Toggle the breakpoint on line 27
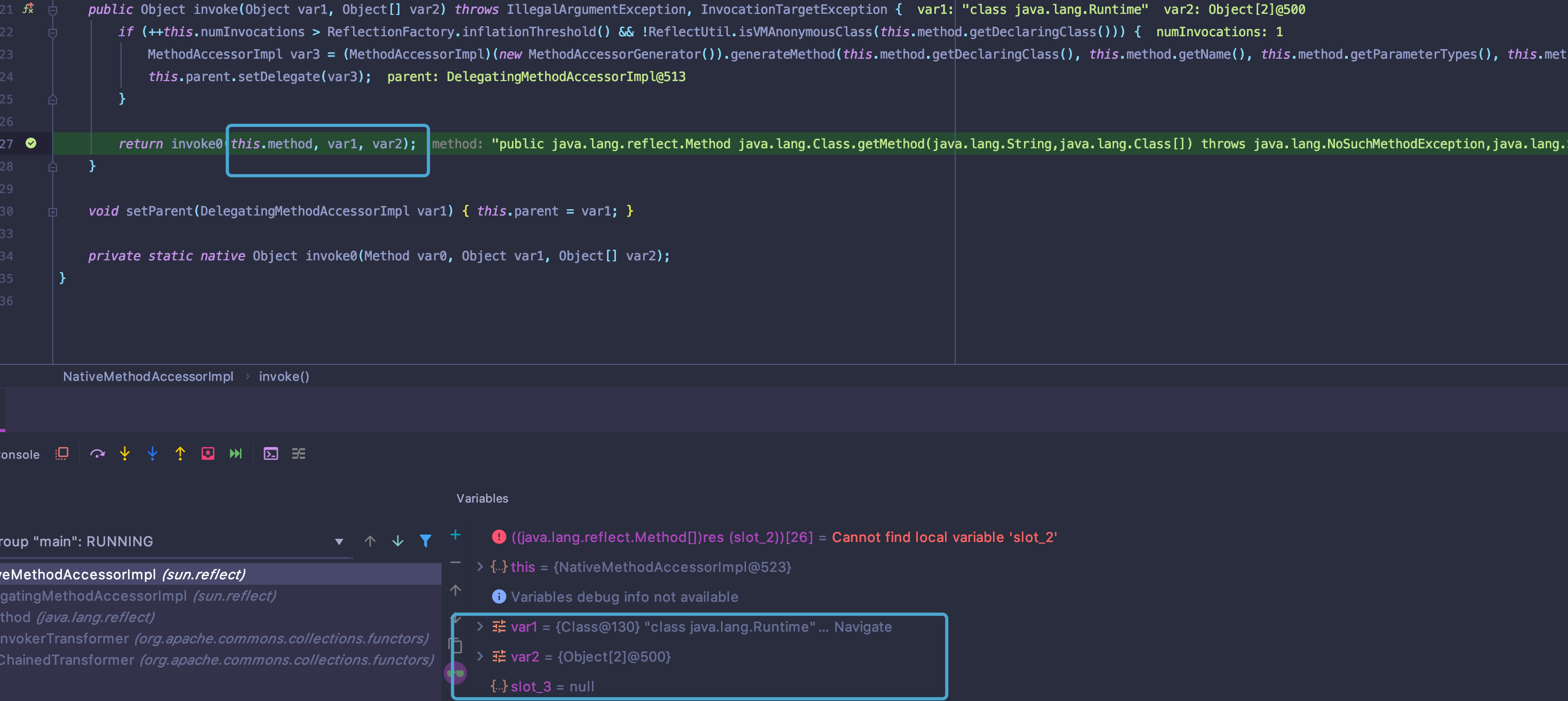 coord(31,143)
